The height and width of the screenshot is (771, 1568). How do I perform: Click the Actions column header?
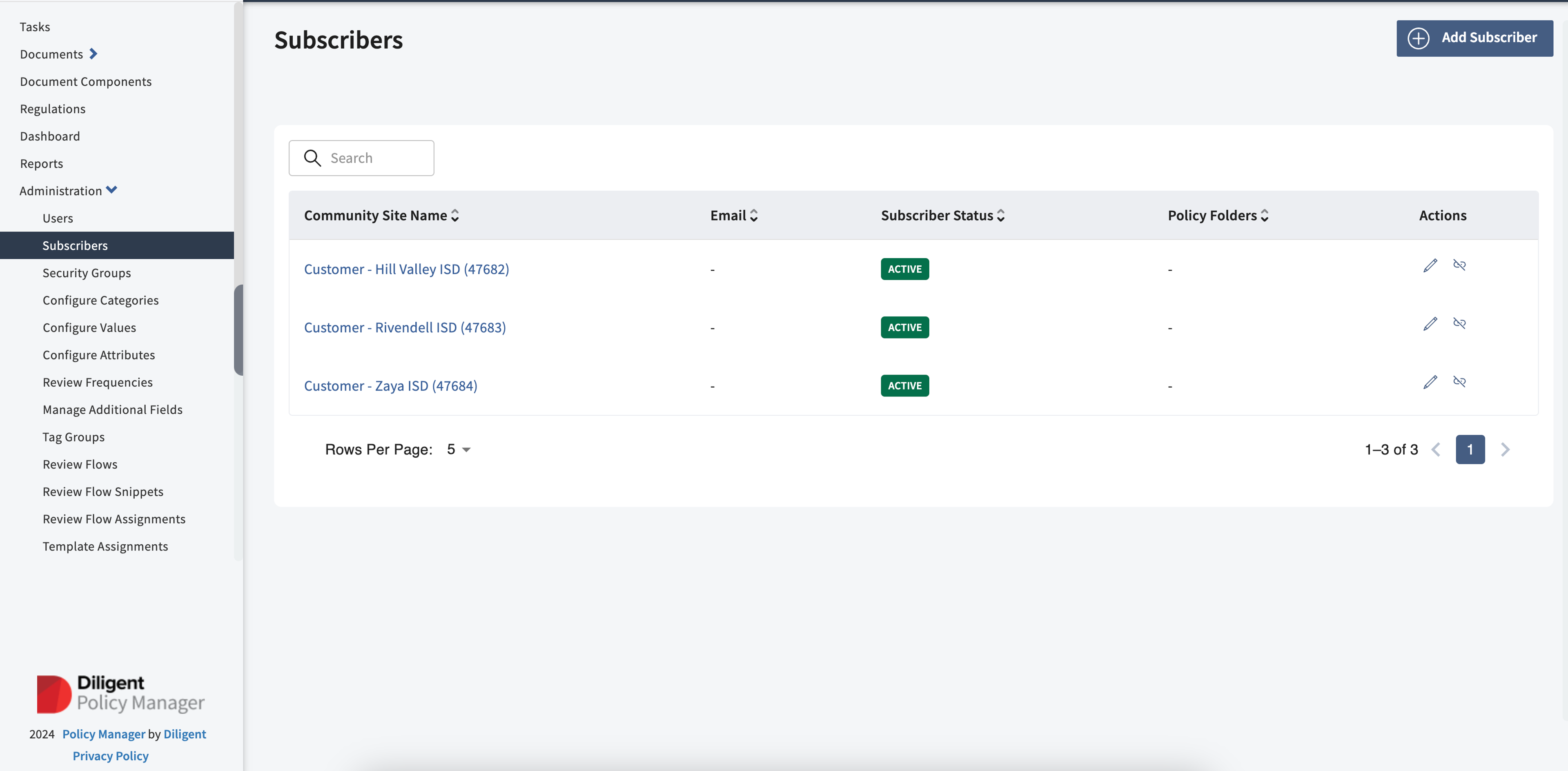1443,216
